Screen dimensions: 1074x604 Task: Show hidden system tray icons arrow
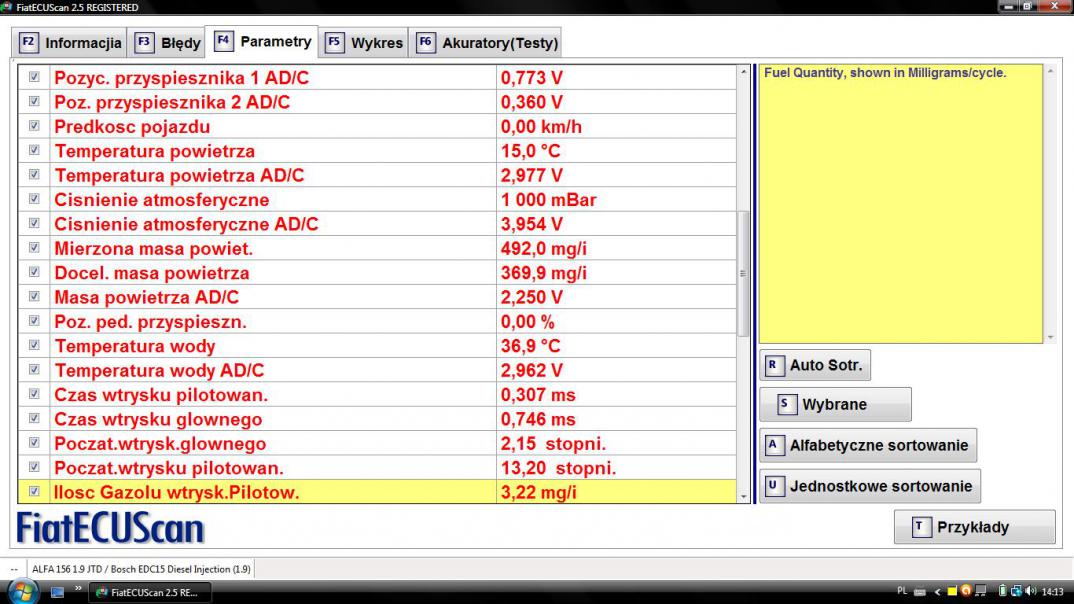937,592
